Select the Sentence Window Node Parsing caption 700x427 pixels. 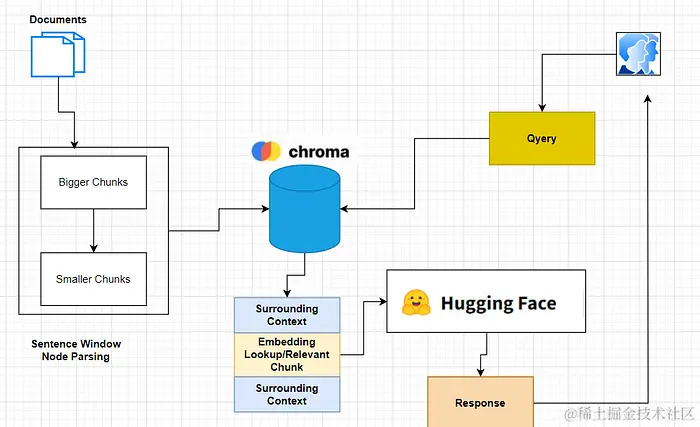coord(76,350)
